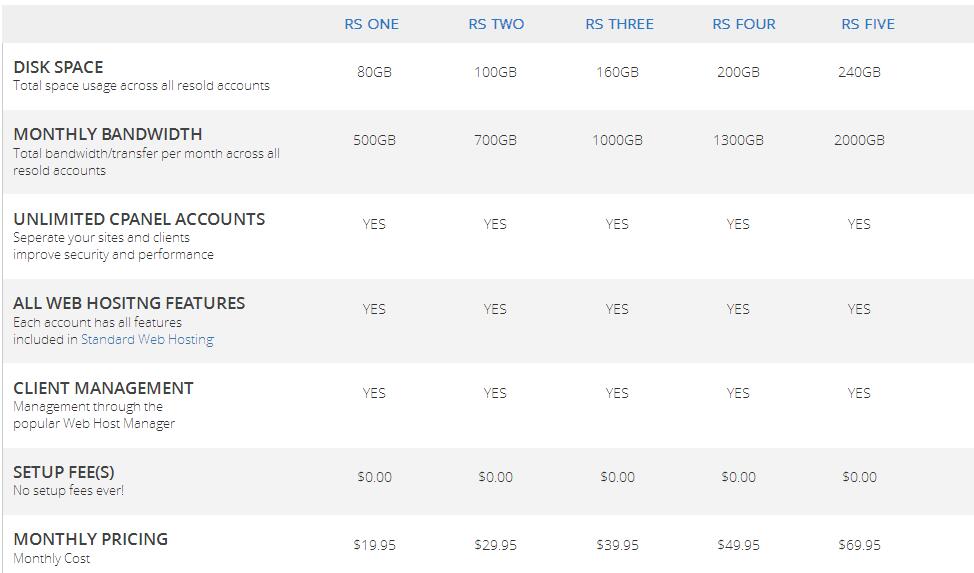Click the ALL WEB HOSITNG FEATURES heading

(129, 303)
